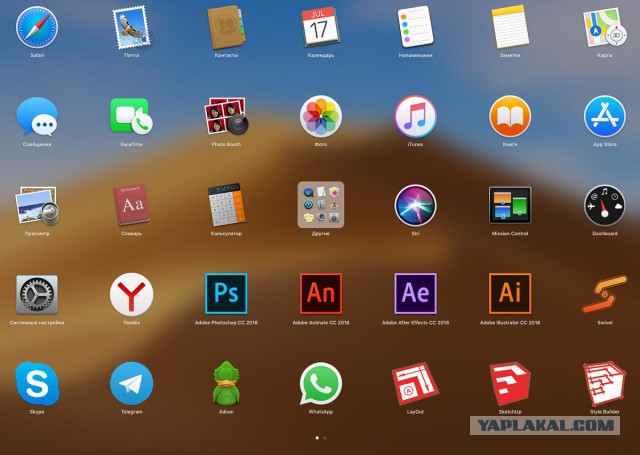
Task: Open the LayOut app
Action: pos(415,384)
